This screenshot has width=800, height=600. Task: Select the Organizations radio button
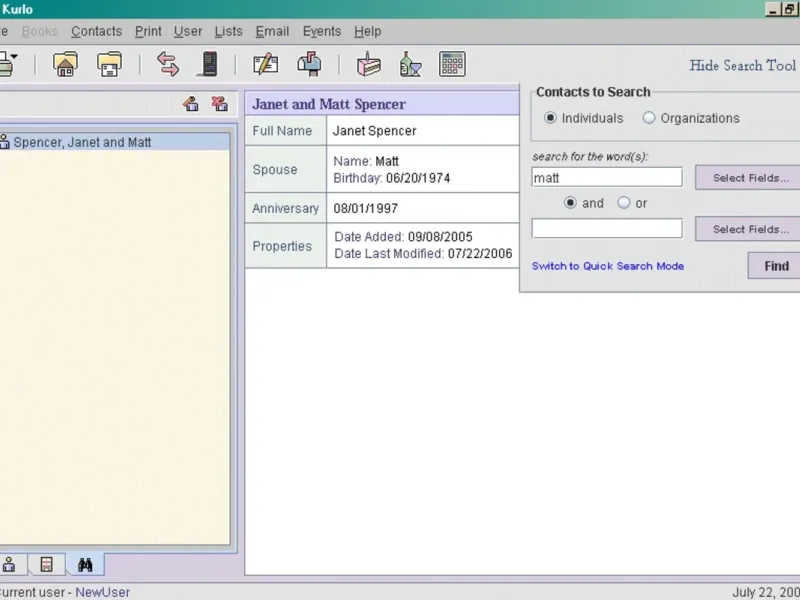click(648, 118)
